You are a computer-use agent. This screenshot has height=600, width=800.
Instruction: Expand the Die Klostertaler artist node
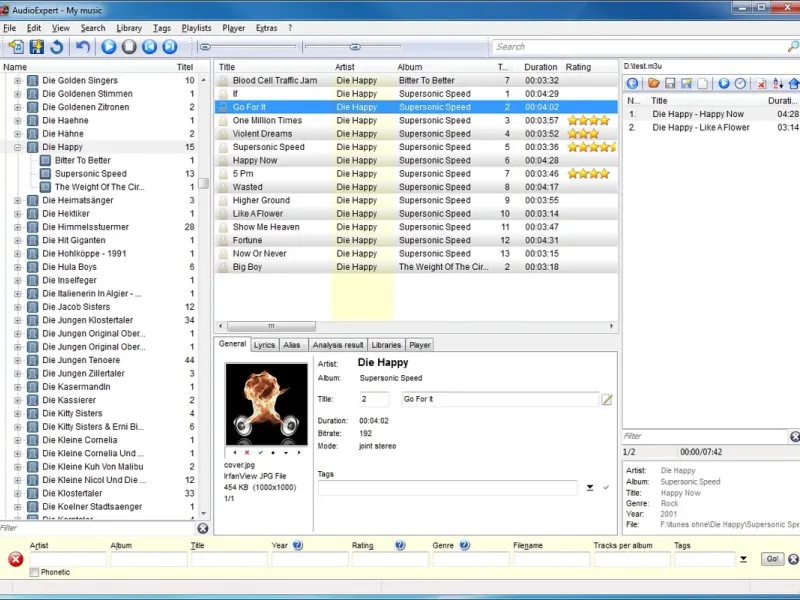[18, 493]
